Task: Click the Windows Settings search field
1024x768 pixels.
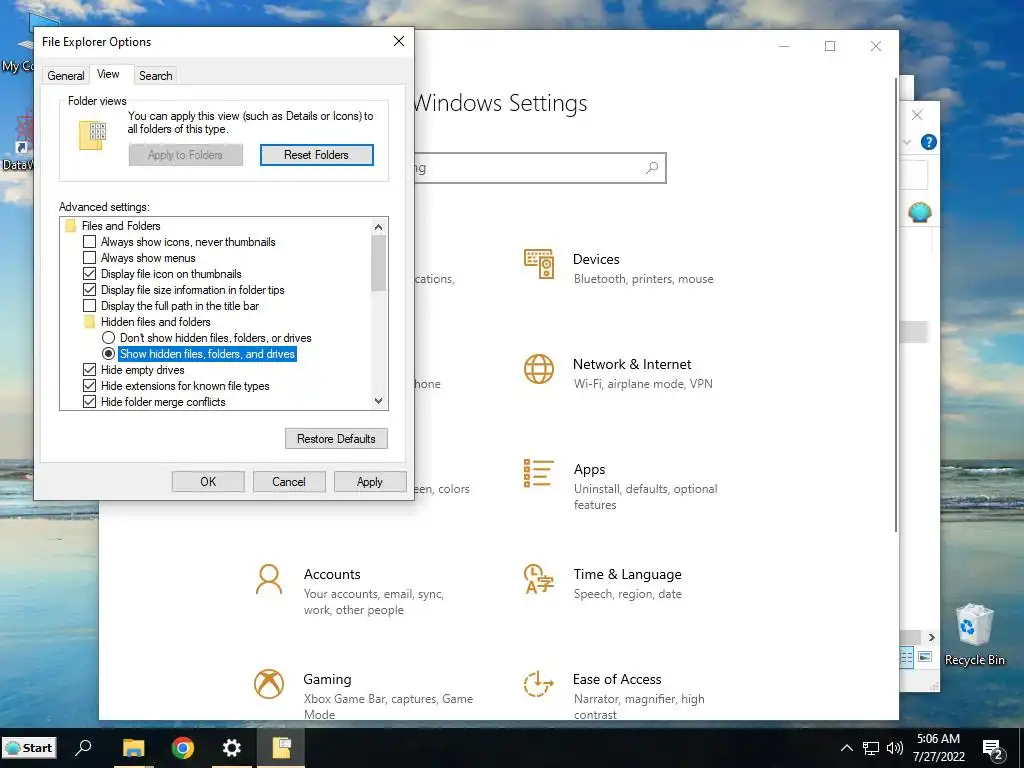Action: pyautogui.click(x=539, y=168)
